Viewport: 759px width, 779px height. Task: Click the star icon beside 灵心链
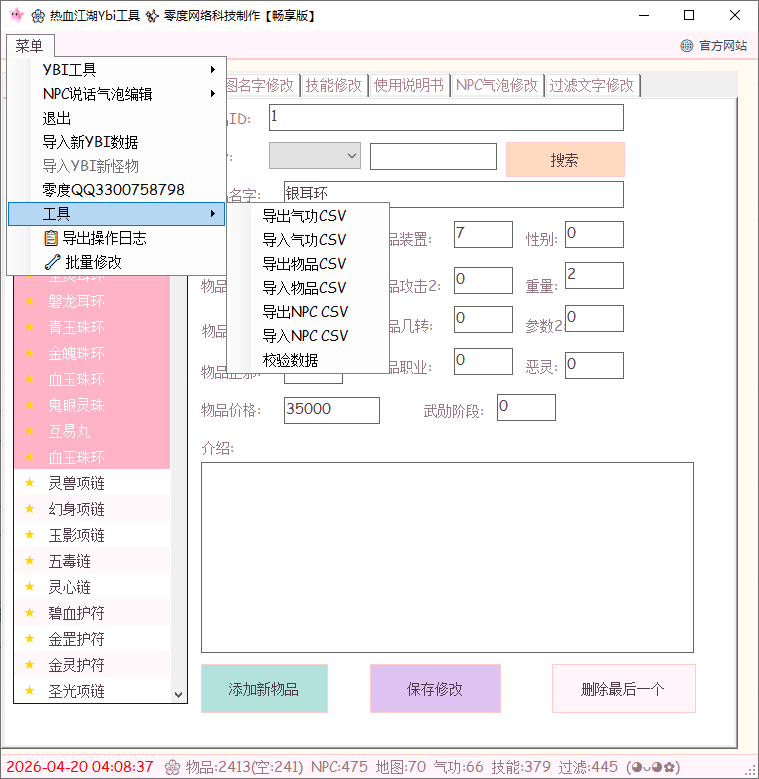pos(30,587)
